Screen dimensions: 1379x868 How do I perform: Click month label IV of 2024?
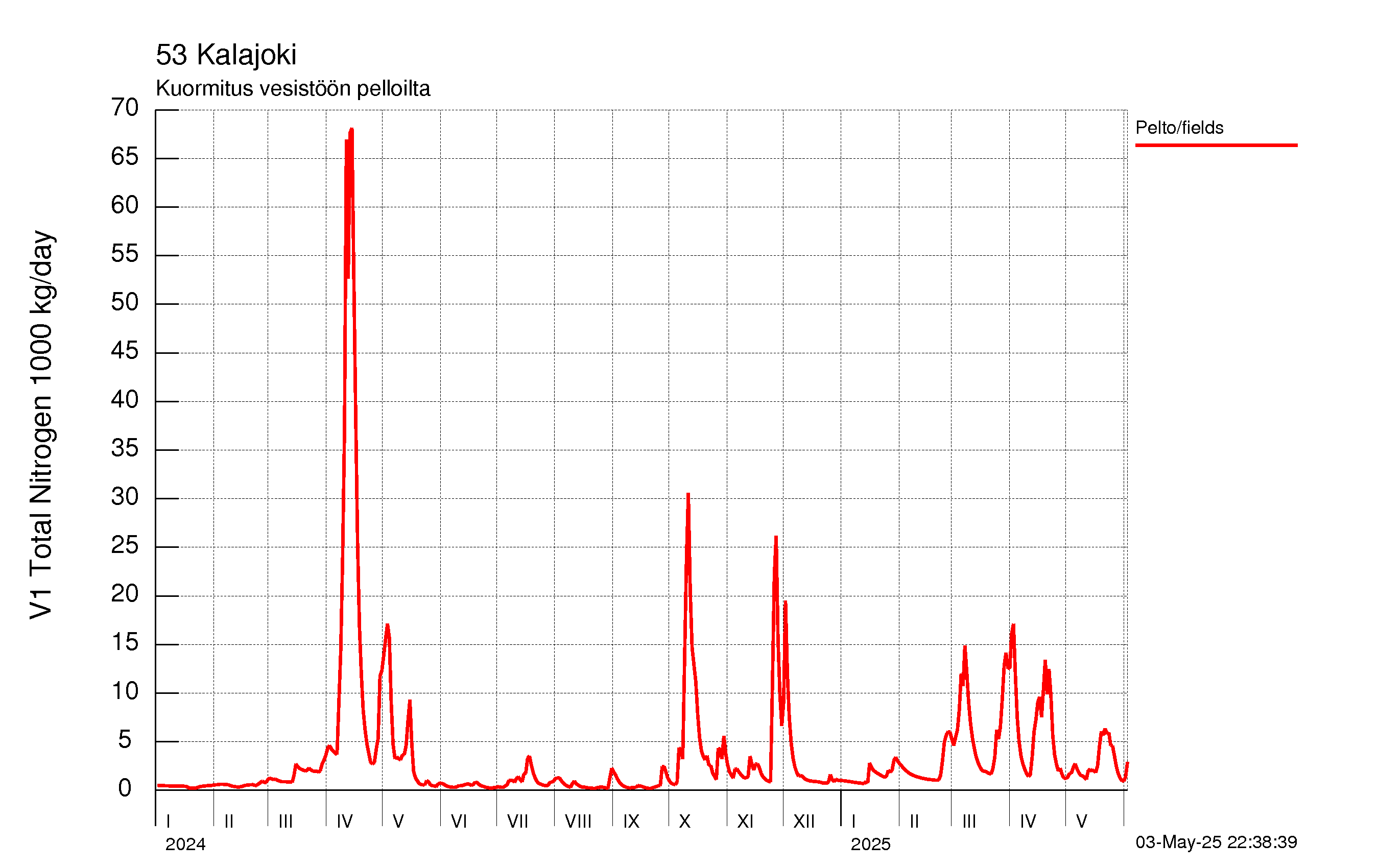pos(345,821)
